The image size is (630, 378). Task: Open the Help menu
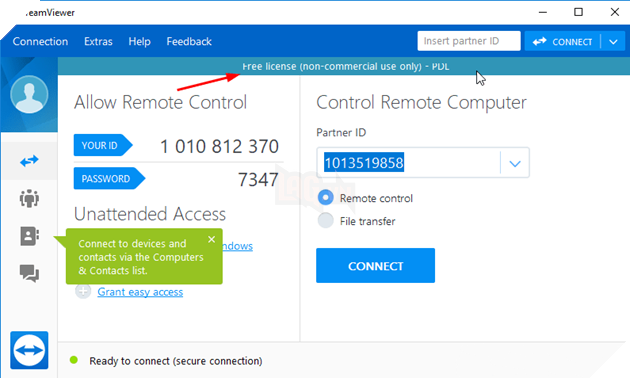[139, 41]
